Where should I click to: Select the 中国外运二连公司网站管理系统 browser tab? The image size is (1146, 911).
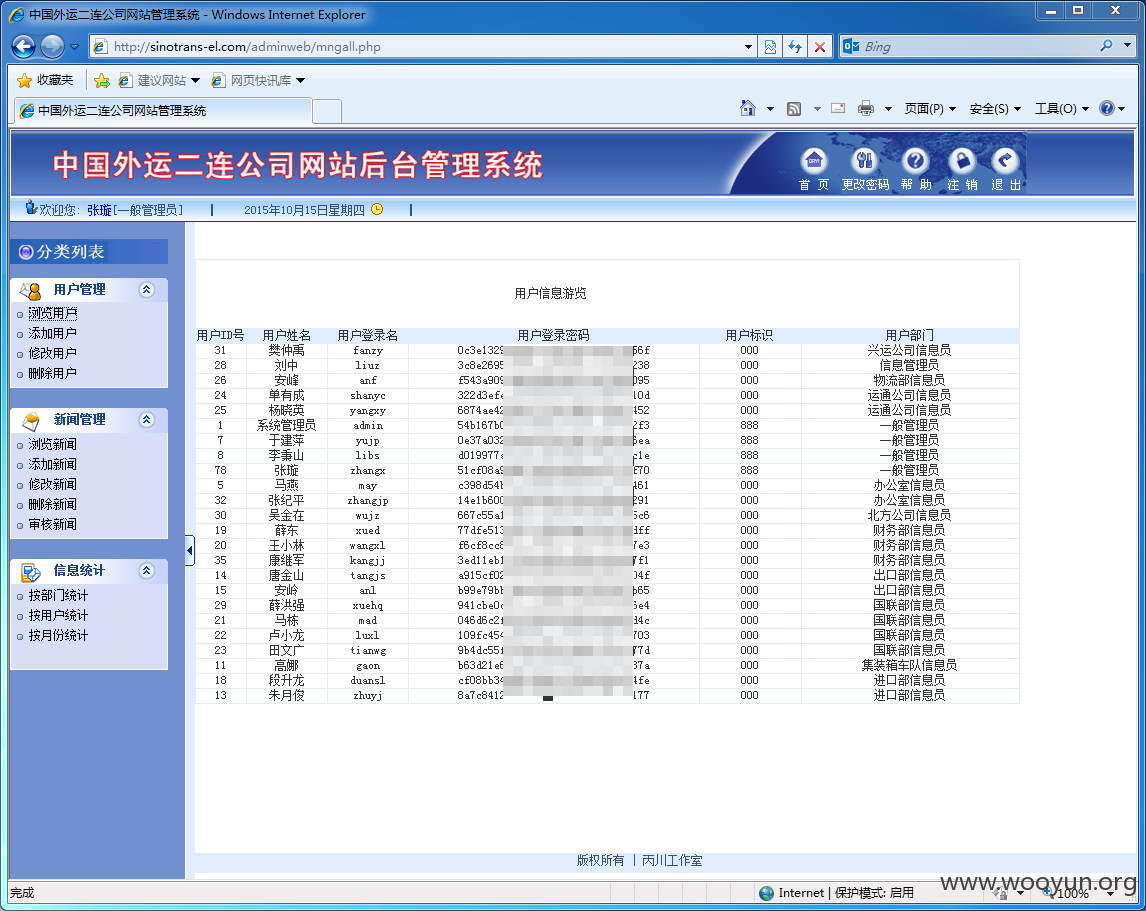[x=164, y=110]
